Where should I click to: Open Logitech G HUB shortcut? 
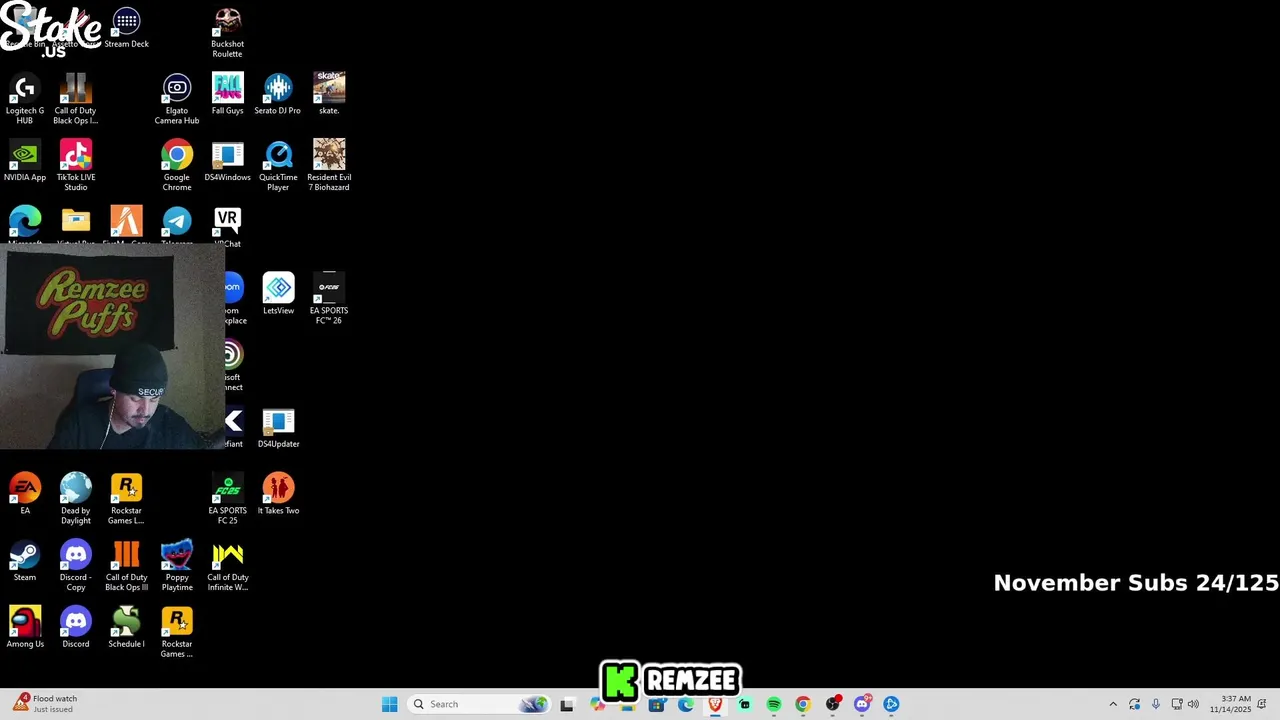coord(25,98)
